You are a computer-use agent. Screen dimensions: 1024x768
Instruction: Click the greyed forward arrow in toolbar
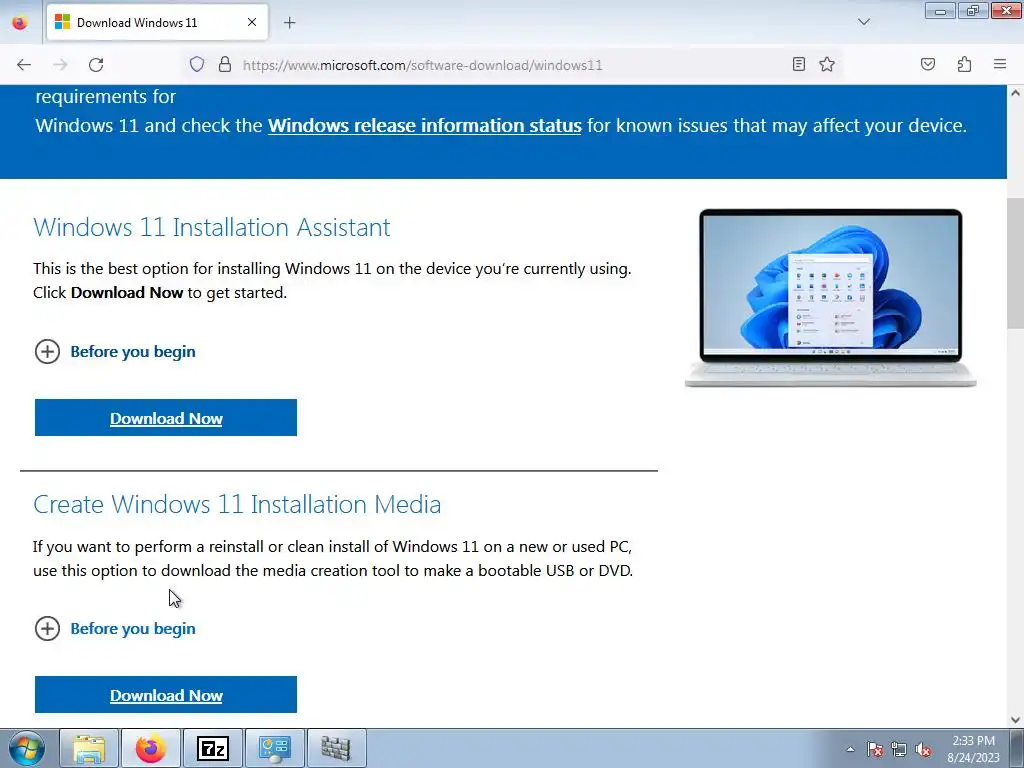pyautogui.click(x=60, y=65)
